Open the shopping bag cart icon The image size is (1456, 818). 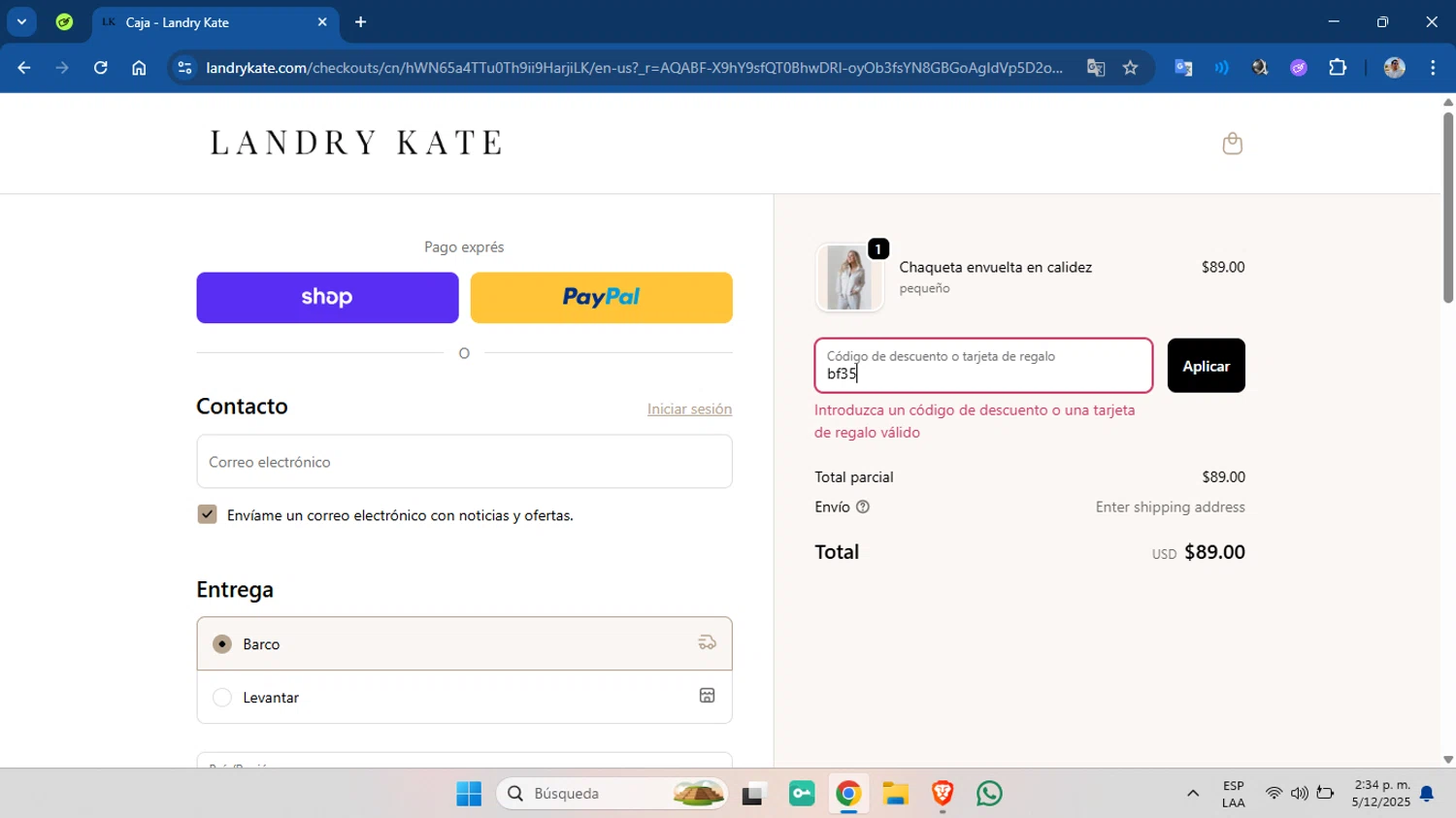tap(1232, 144)
